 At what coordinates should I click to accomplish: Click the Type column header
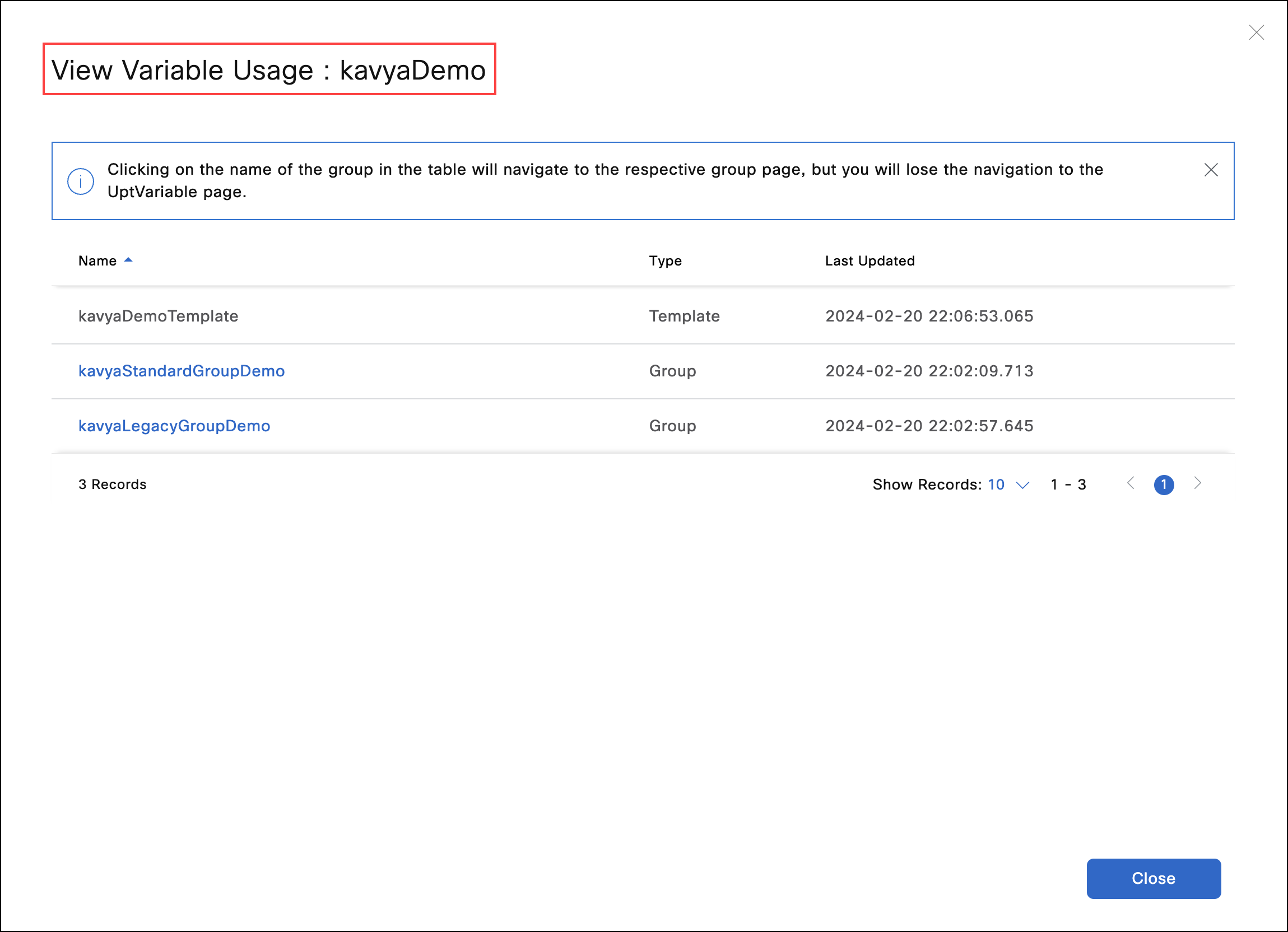665,261
